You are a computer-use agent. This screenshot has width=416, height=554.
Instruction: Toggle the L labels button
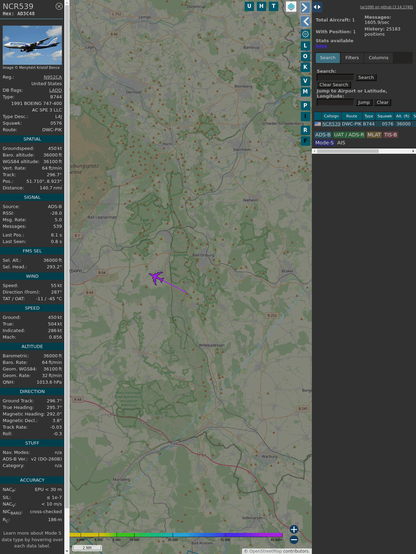pos(305,46)
